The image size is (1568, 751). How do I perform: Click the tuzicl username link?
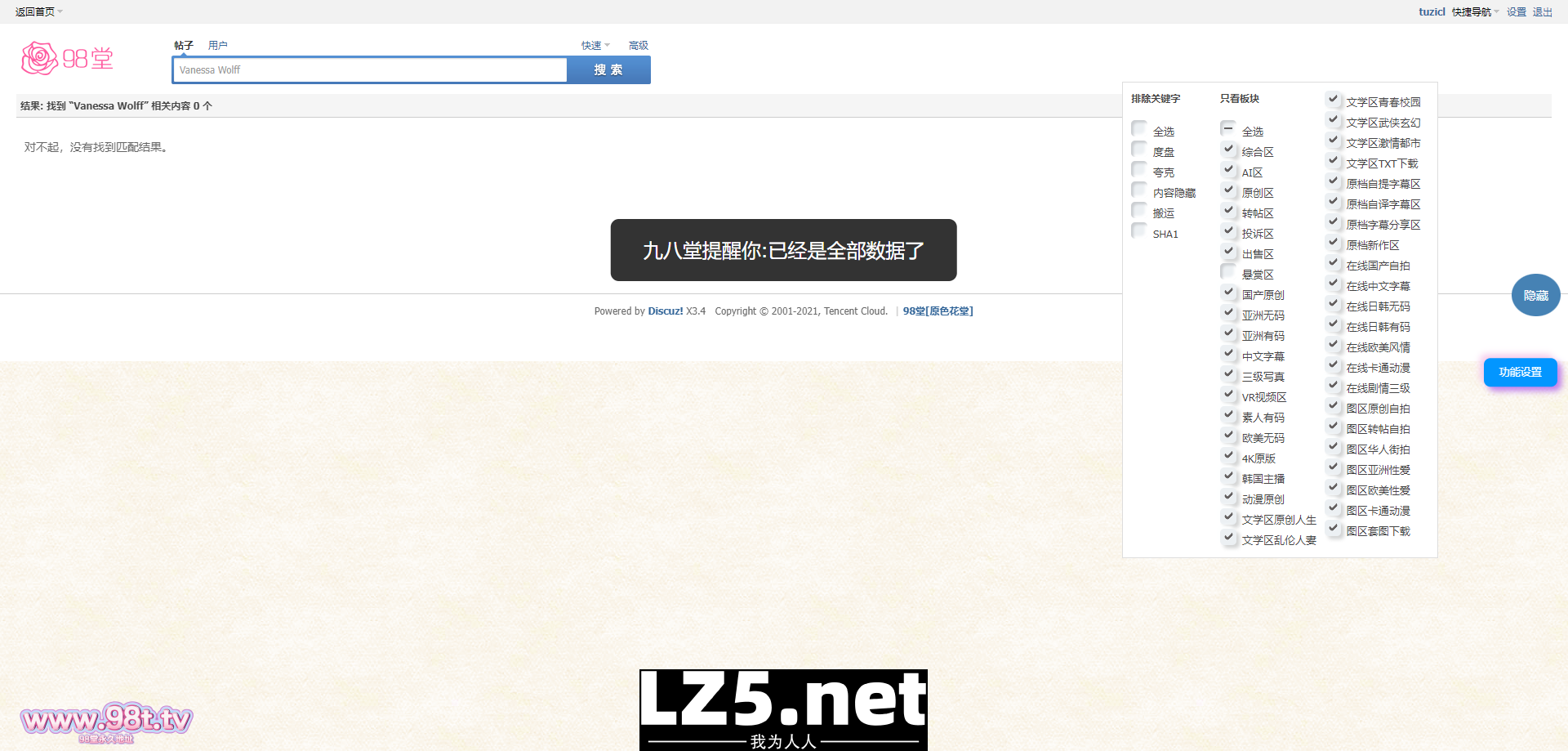pos(1432,12)
